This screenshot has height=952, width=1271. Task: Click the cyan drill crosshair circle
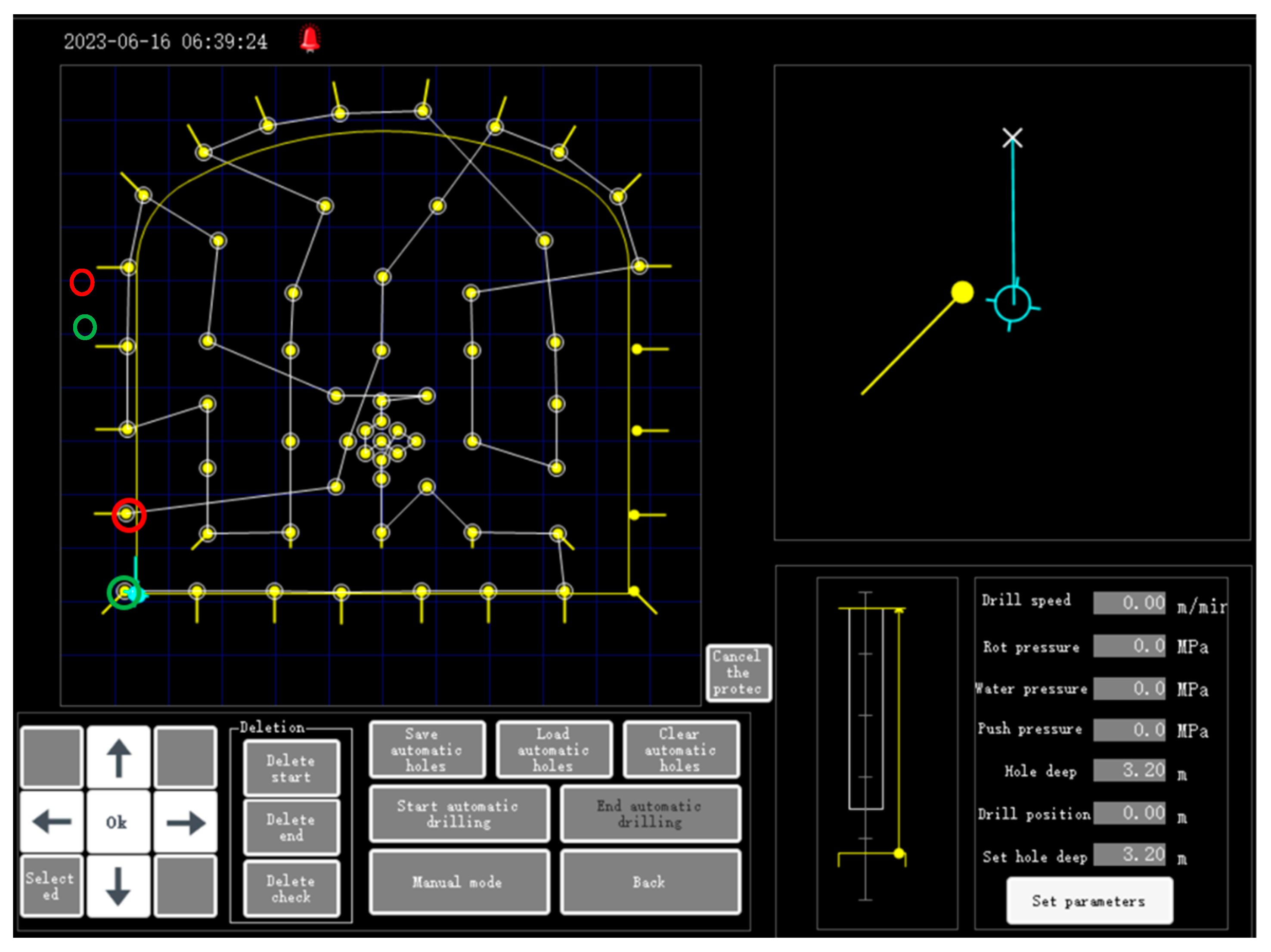click(1012, 304)
